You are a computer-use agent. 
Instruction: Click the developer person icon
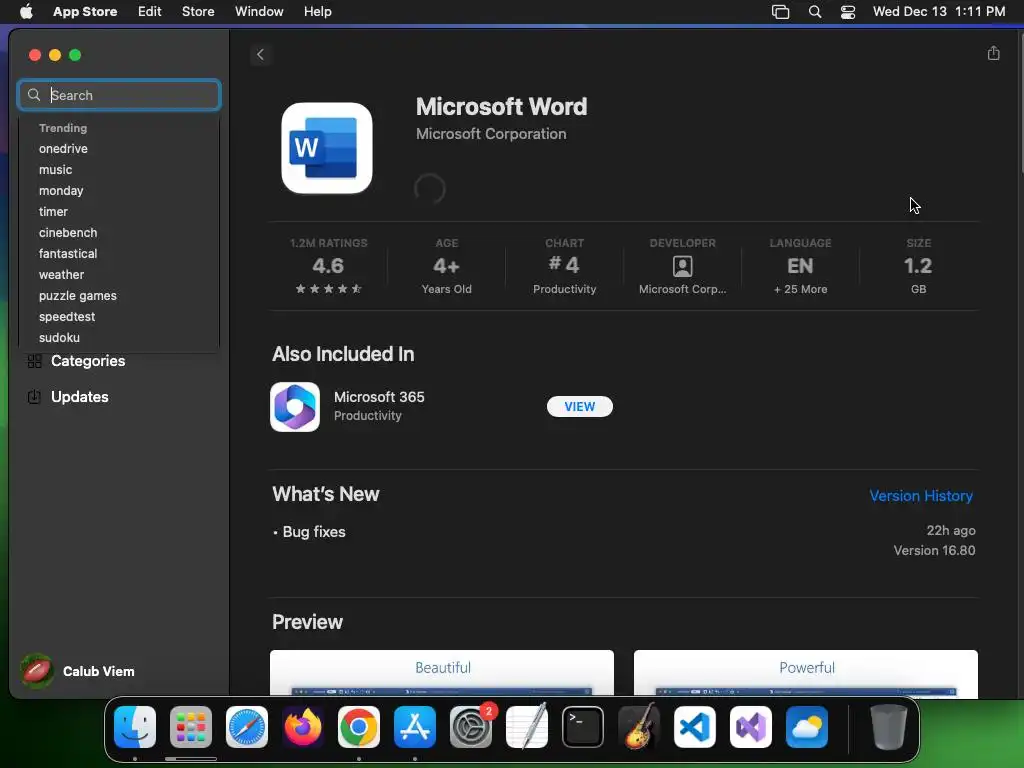pos(682,266)
